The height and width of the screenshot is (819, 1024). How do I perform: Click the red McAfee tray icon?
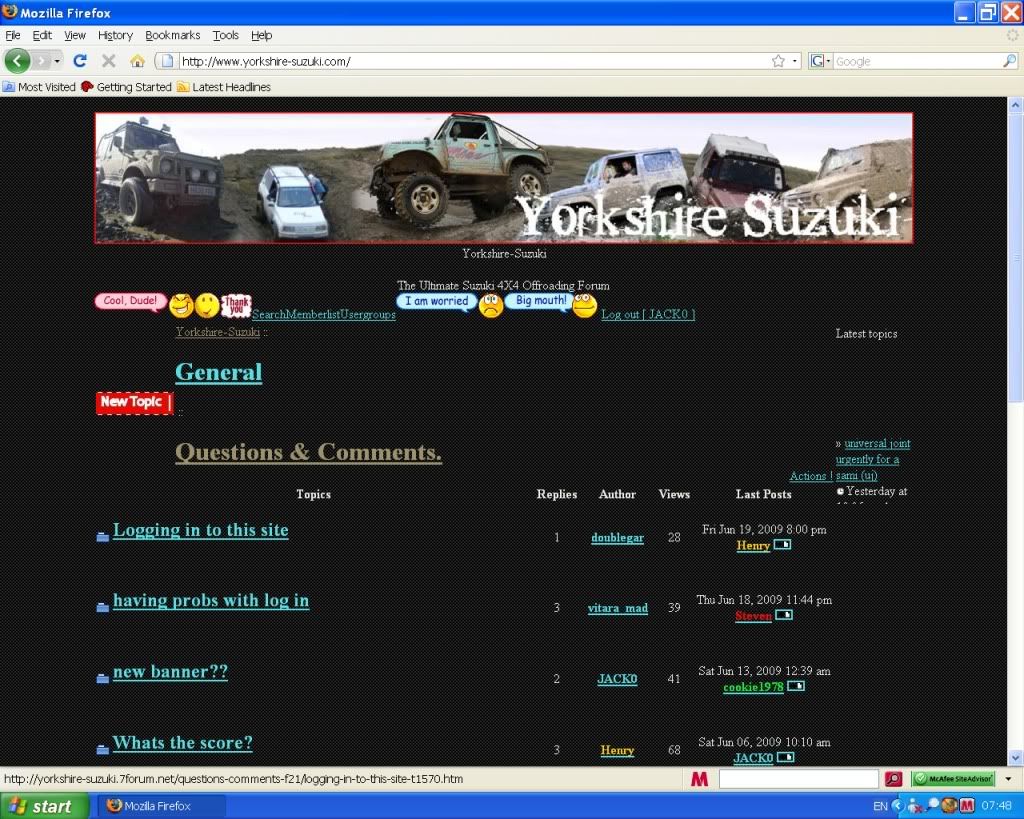[967, 806]
